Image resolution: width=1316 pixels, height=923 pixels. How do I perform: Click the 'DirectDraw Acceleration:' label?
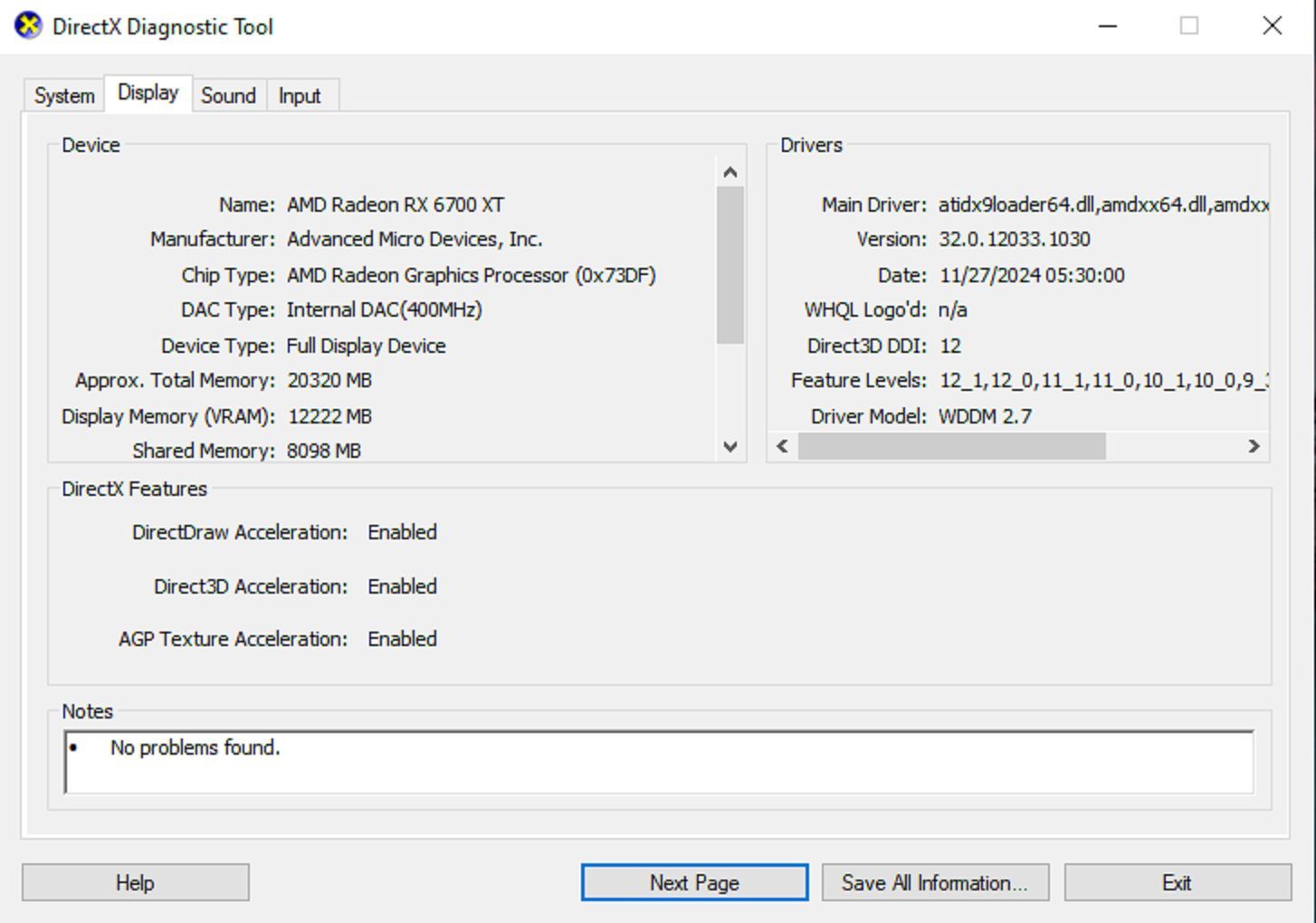coord(240,532)
